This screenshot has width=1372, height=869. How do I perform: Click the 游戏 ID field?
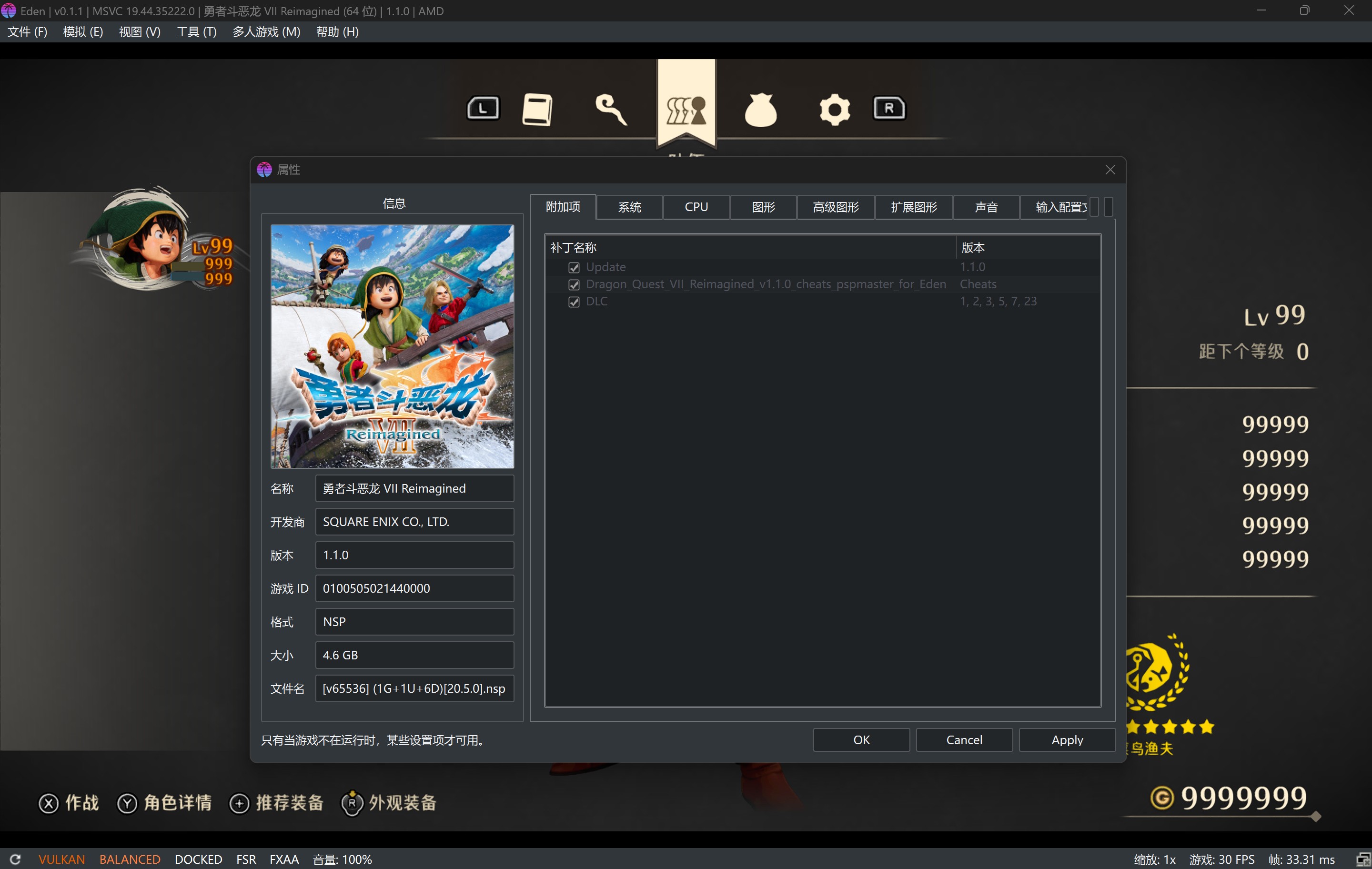click(414, 588)
